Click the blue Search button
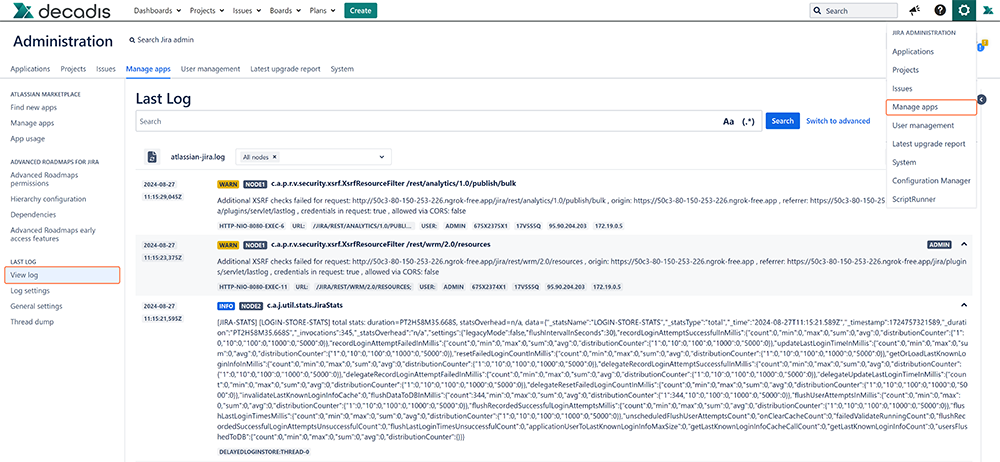The width and height of the screenshot is (1000, 462). pos(782,121)
